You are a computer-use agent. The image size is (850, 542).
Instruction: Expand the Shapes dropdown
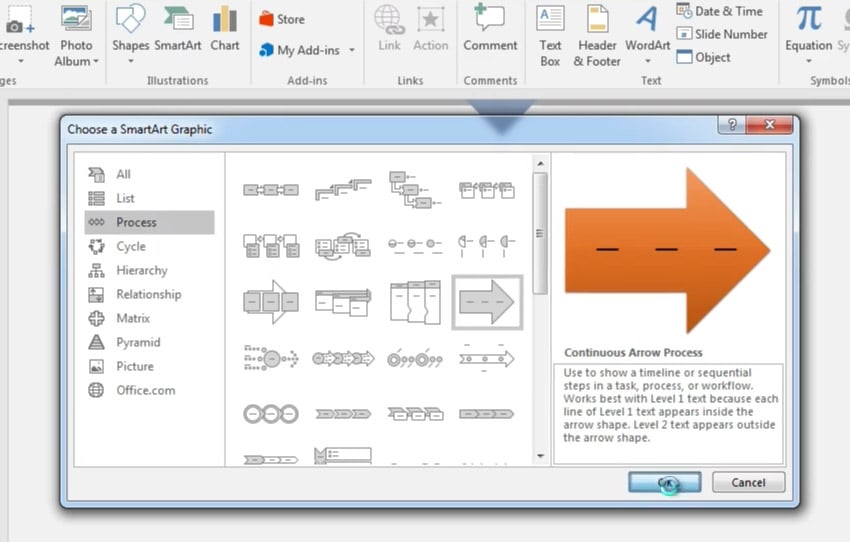pos(131,61)
